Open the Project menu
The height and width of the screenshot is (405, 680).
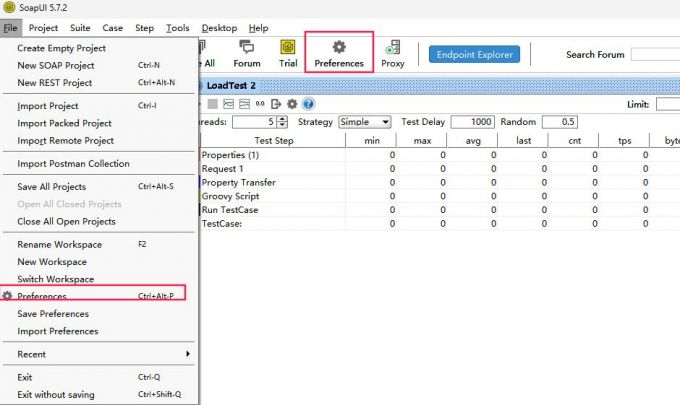[x=43, y=28]
